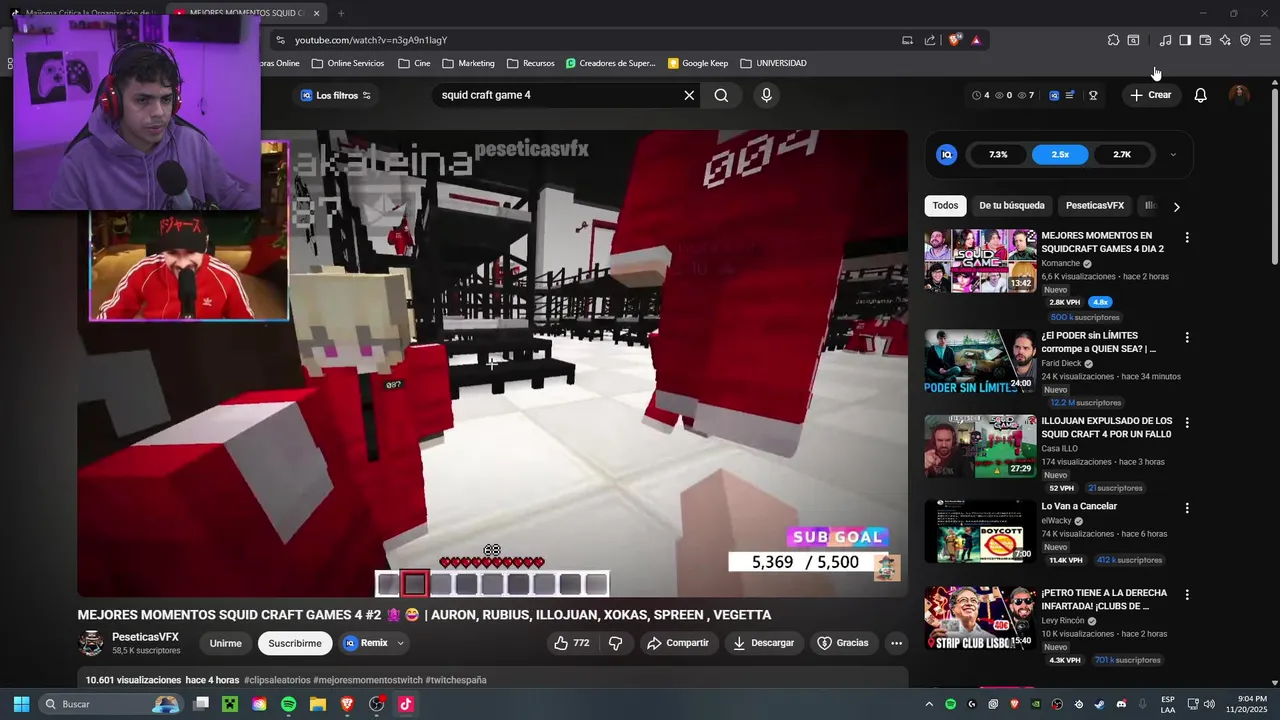Open the Brave playlist music note icon
The width and height of the screenshot is (1280, 720).
click(x=1165, y=40)
